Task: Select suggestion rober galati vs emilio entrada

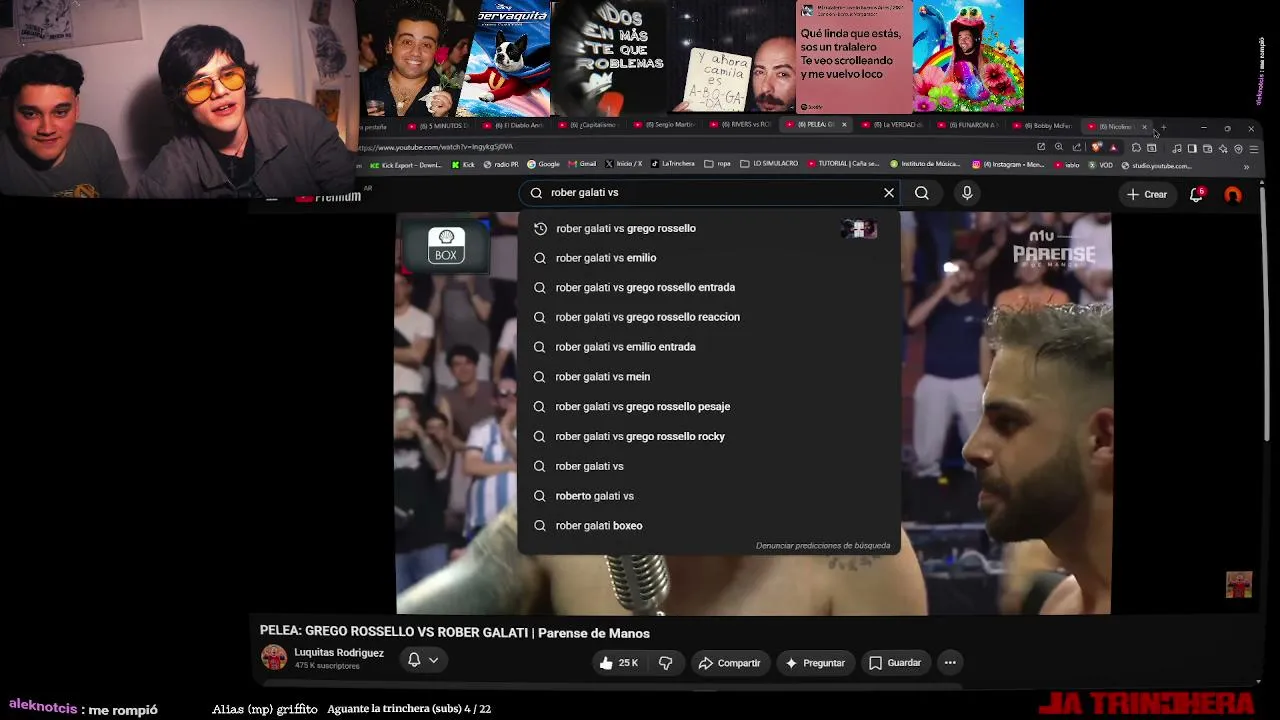Action: click(709, 347)
